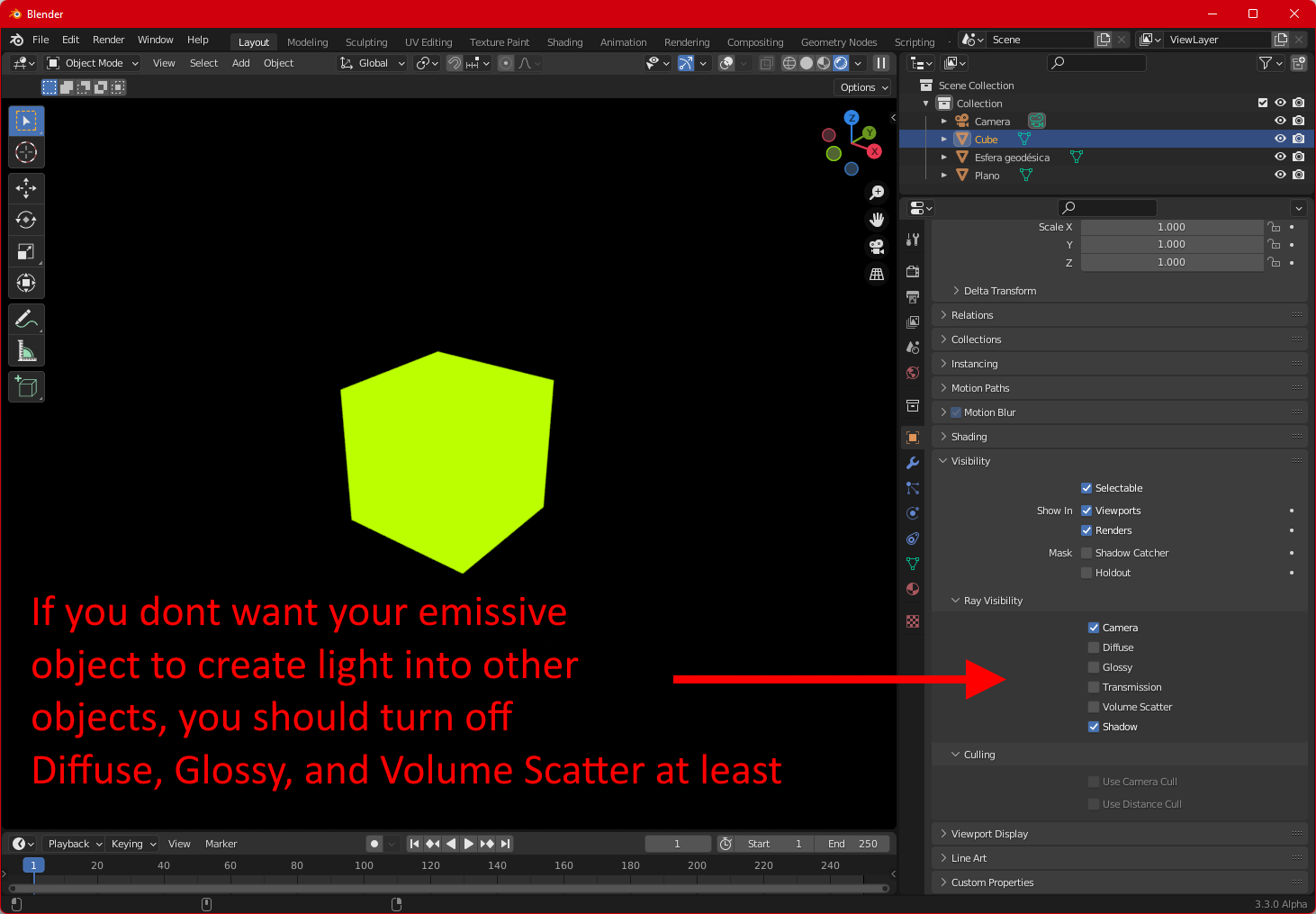Open the World properties tab
The image size is (1316, 914).
click(913, 372)
